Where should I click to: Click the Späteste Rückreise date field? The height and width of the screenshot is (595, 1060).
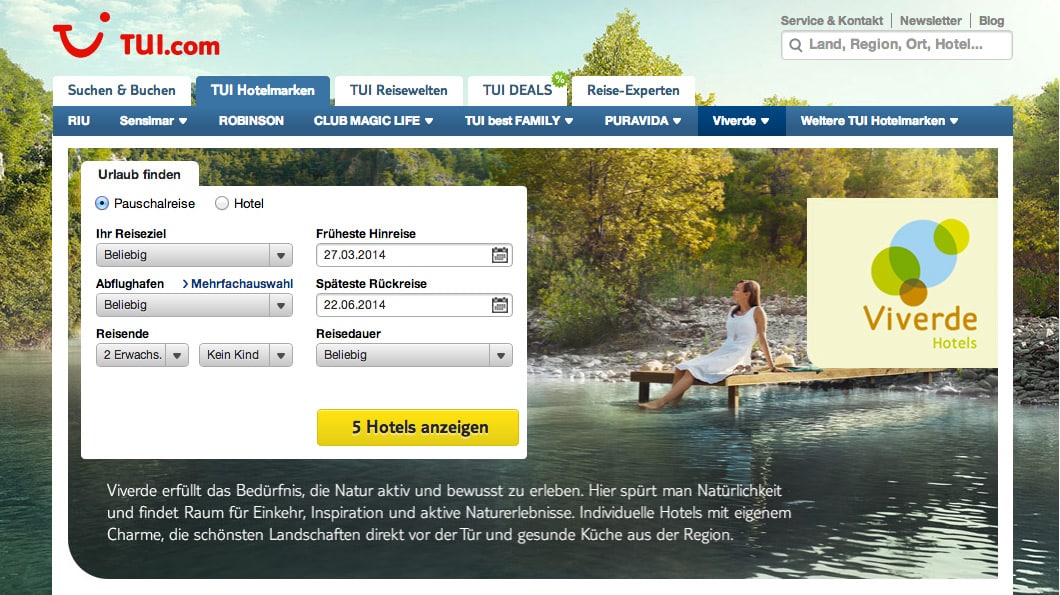coord(414,305)
